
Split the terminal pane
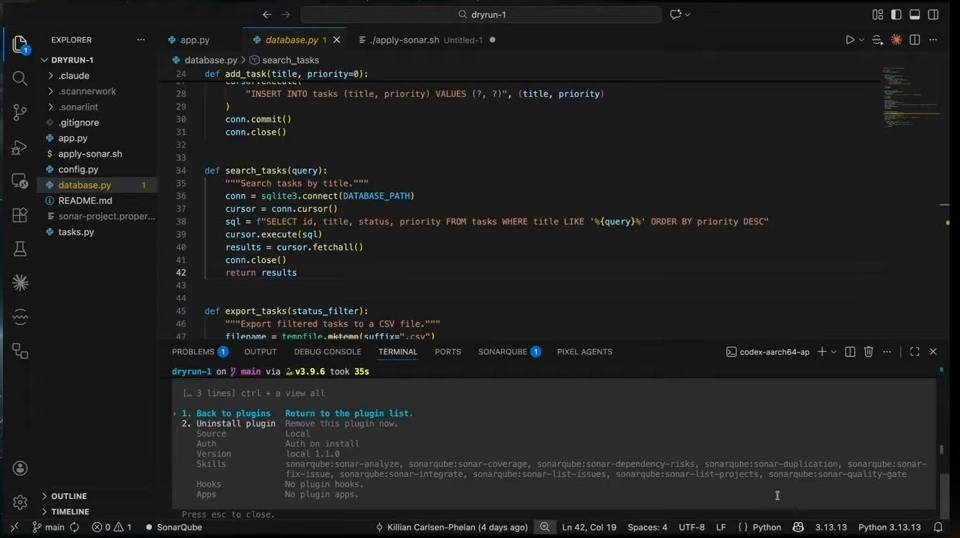click(850, 352)
